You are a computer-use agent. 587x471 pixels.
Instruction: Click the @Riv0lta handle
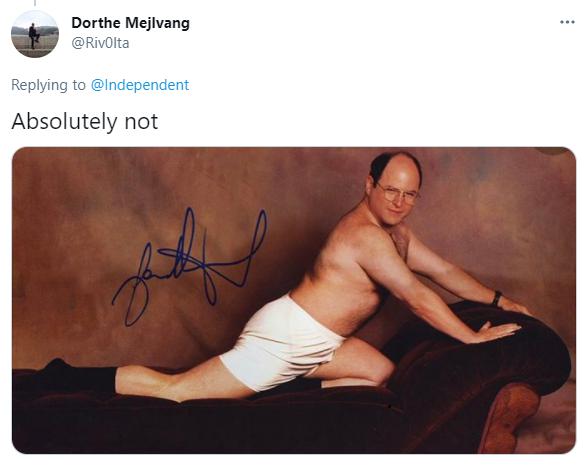pyautogui.click(x=100, y=43)
